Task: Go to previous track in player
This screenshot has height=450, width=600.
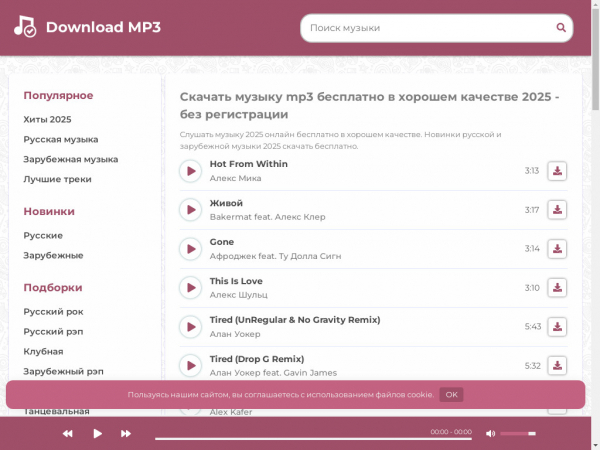Action: click(x=68, y=433)
